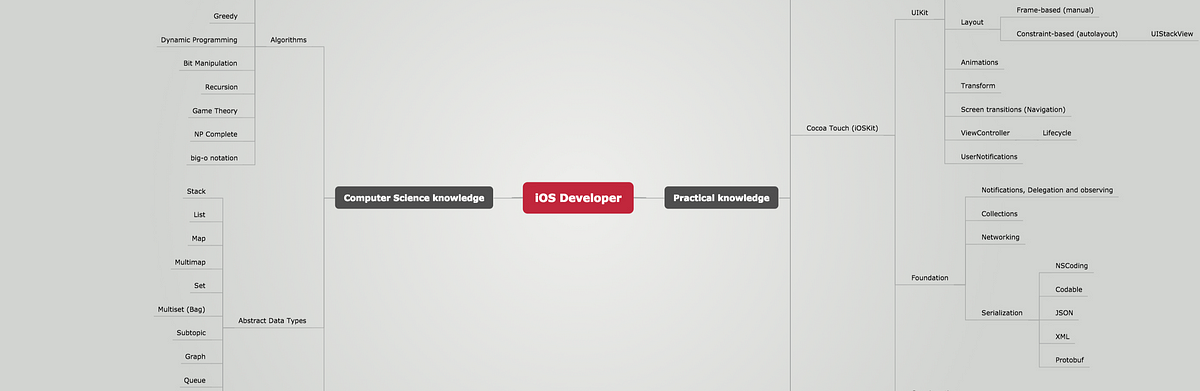Screen dimensions: 1200x391
Task: Select the Multiset (Bag) node
Action: tap(182, 309)
